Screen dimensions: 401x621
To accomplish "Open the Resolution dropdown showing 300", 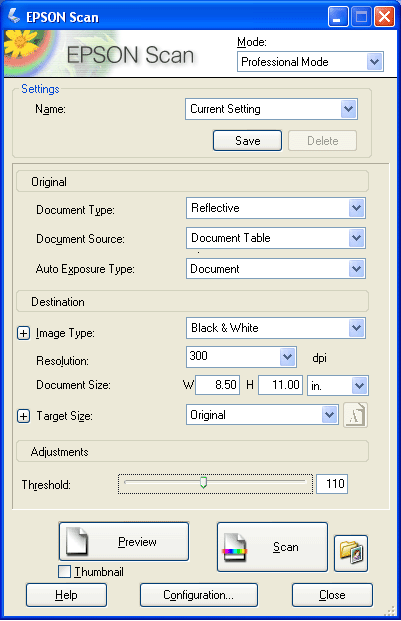I will point(241,357).
